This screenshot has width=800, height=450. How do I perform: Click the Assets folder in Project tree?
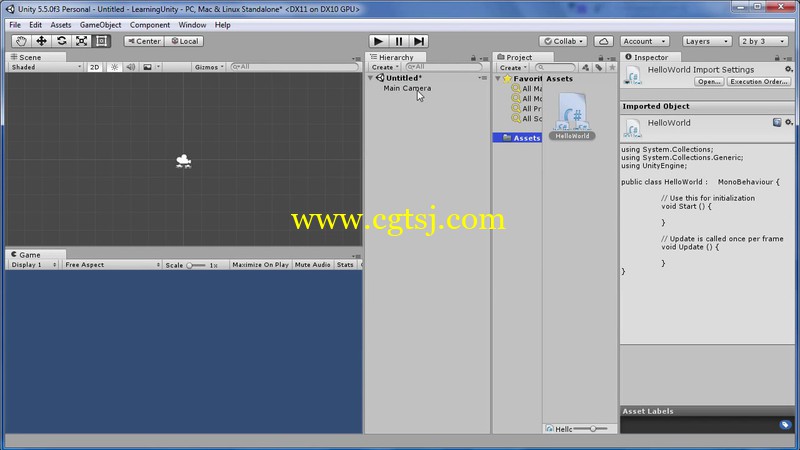pyautogui.click(x=519, y=138)
